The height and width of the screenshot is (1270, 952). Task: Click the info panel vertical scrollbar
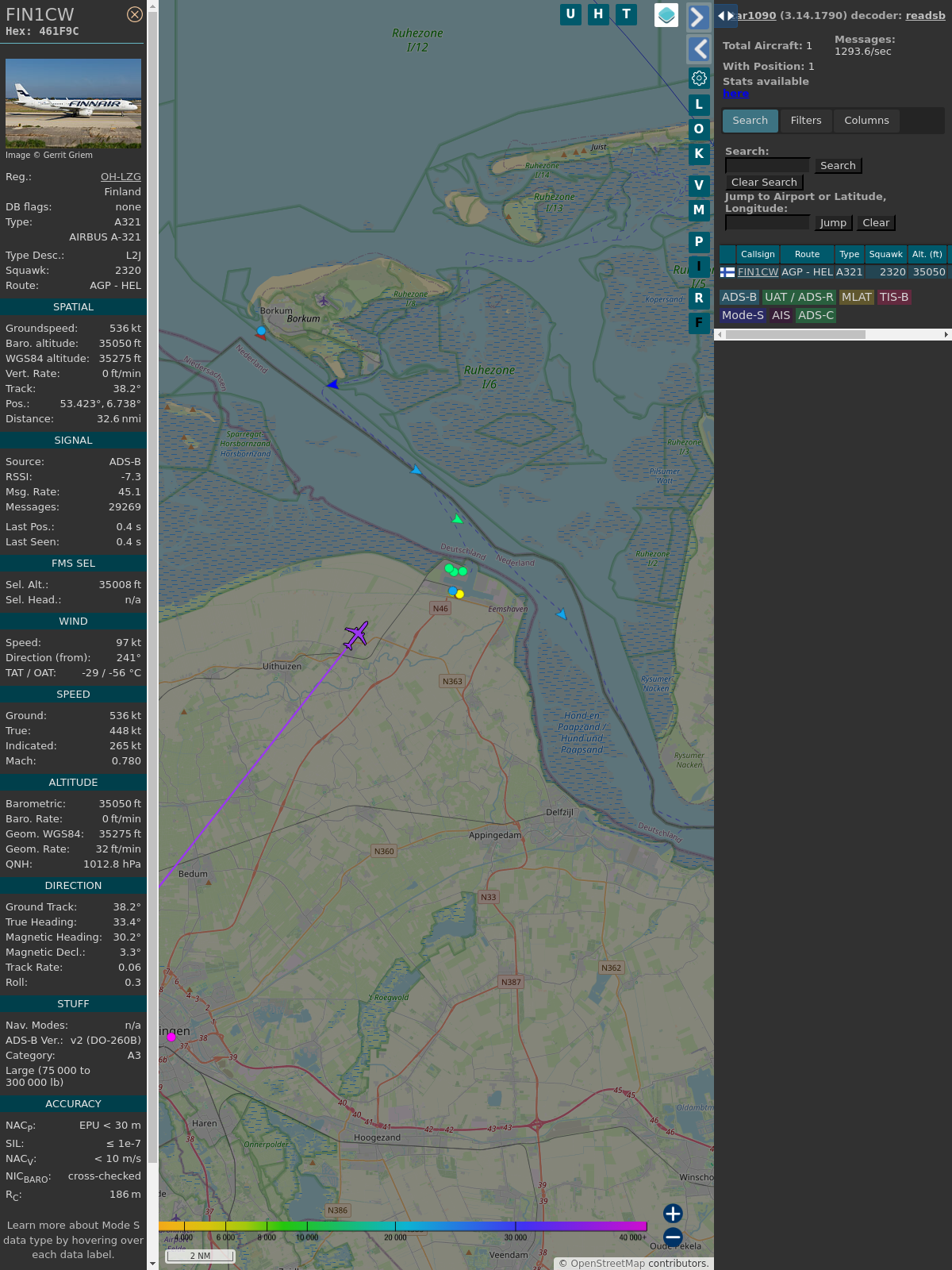[152, 587]
